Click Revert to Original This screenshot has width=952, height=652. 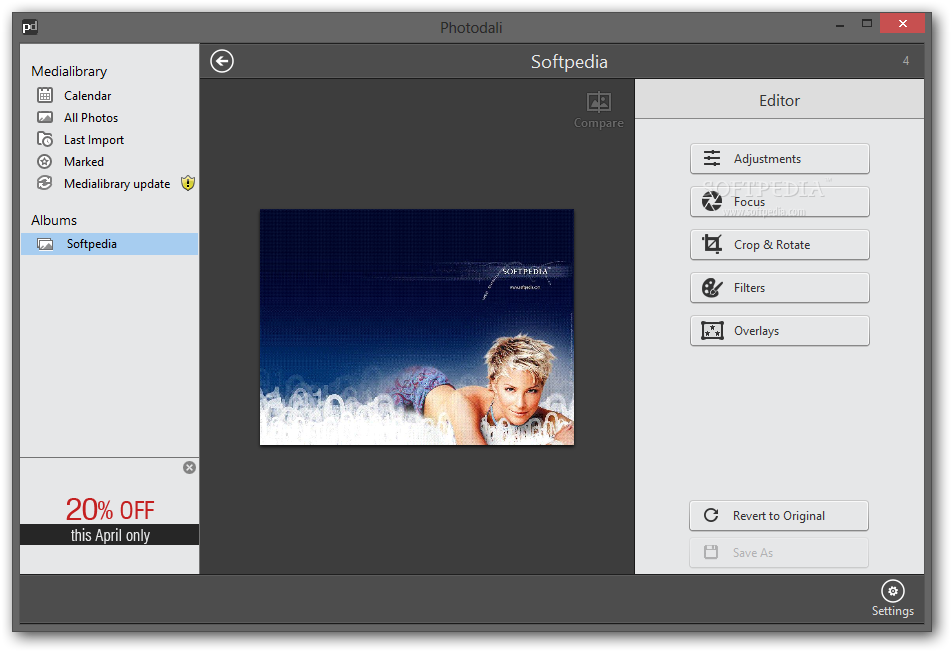(779, 515)
